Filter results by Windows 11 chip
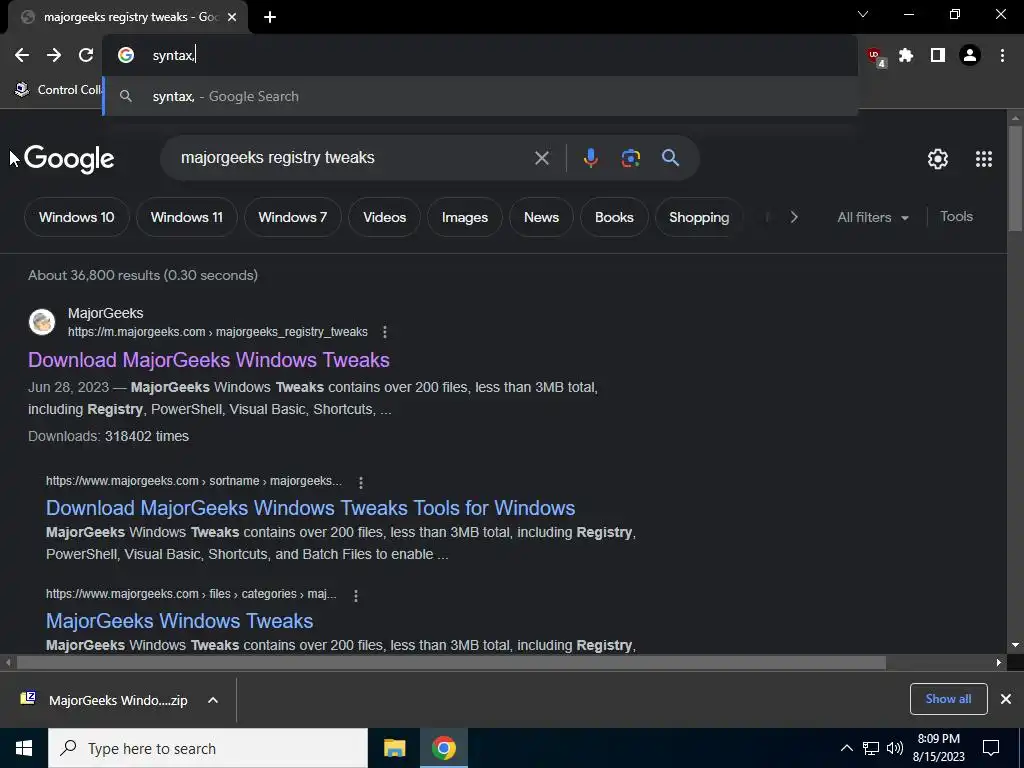This screenshot has width=1024, height=768. [x=187, y=217]
